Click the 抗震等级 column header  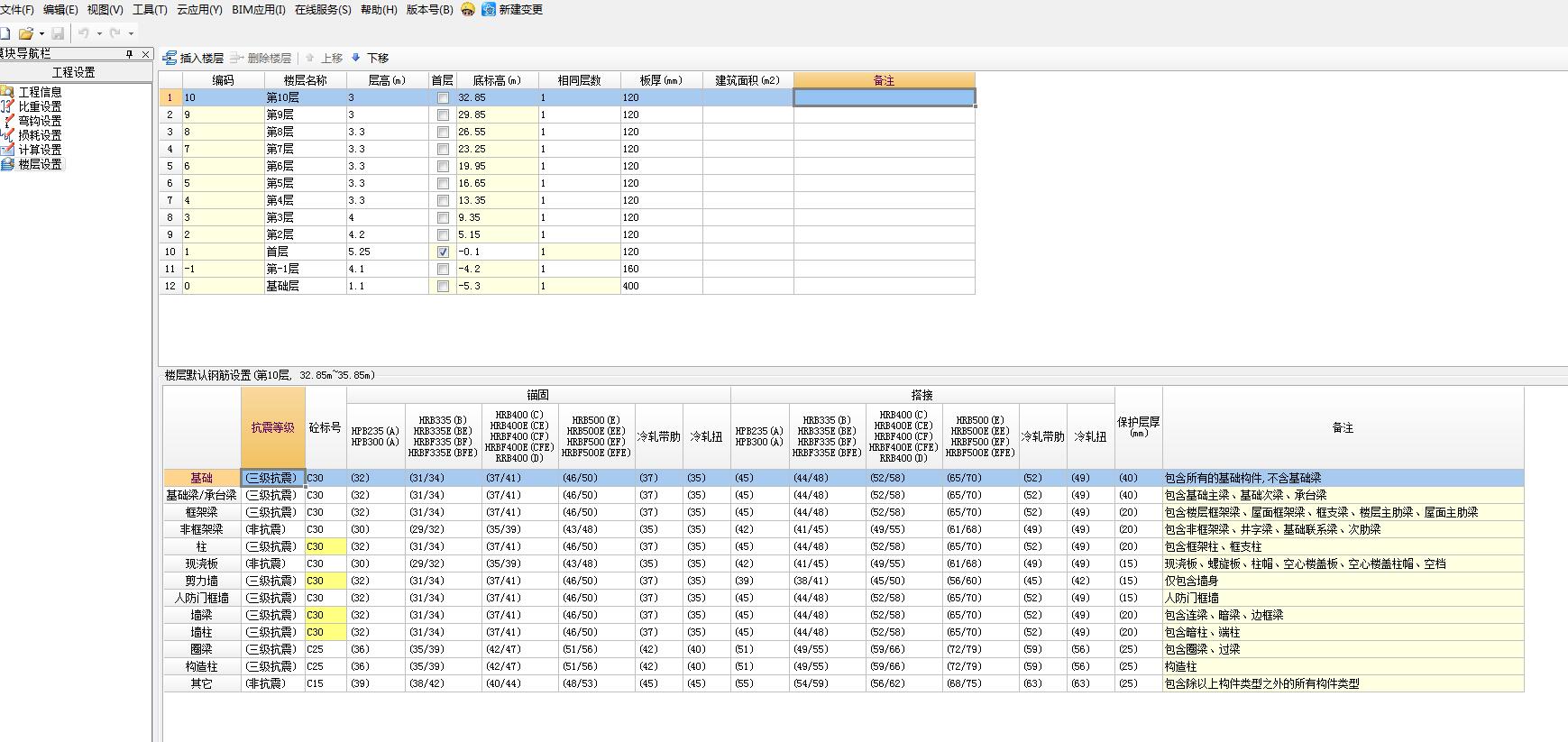273,427
